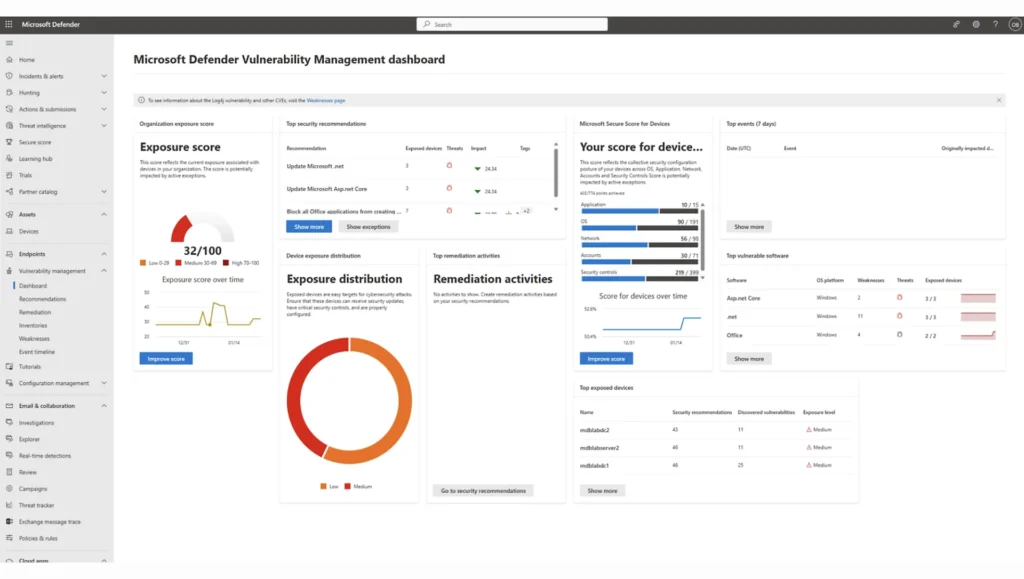The width and height of the screenshot is (1024, 579).
Task: Click the Hunting icon in the sidebar
Action: [9, 93]
